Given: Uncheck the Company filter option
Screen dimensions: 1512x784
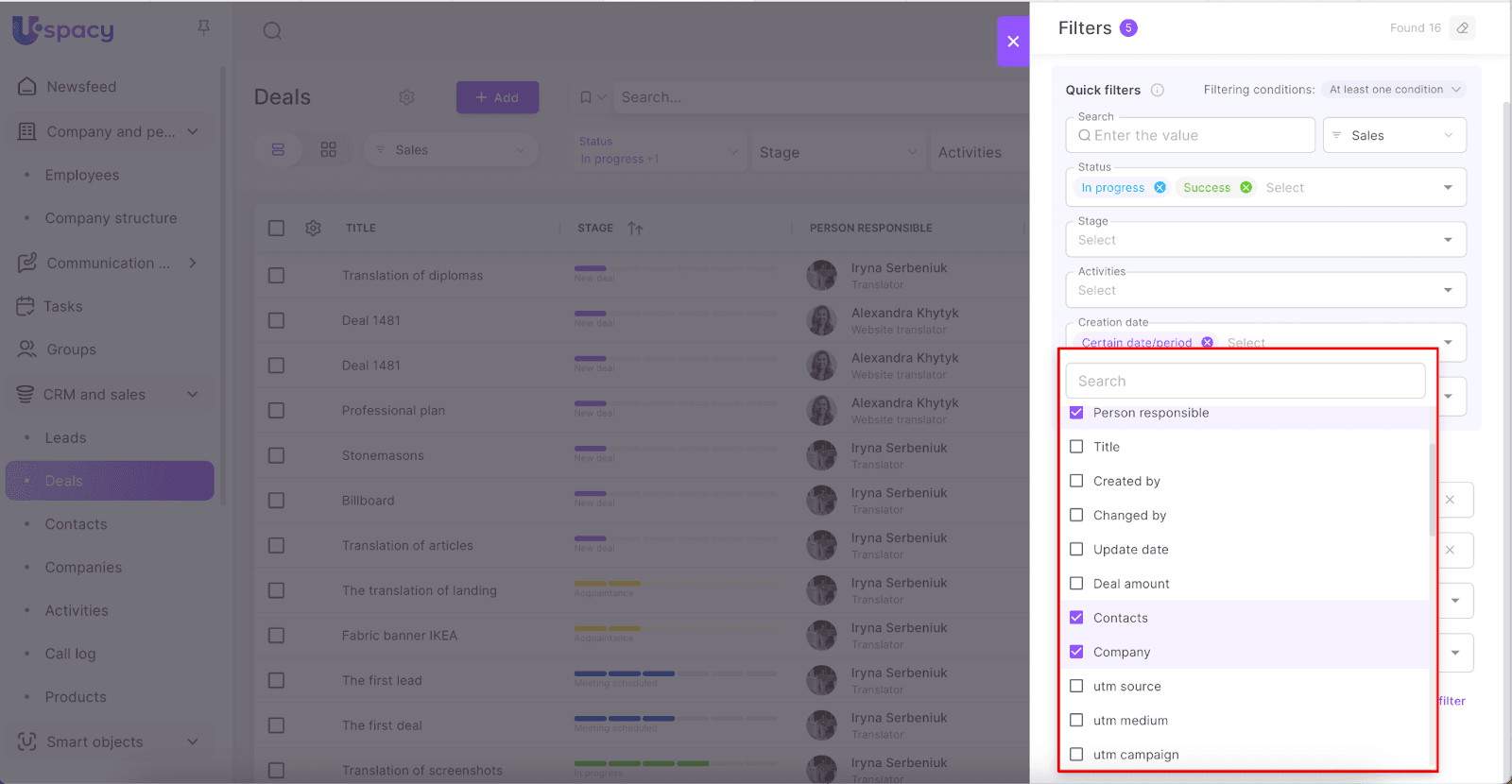Looking at the screenshot, I should pyautogui.click(x=1076, y=652).
